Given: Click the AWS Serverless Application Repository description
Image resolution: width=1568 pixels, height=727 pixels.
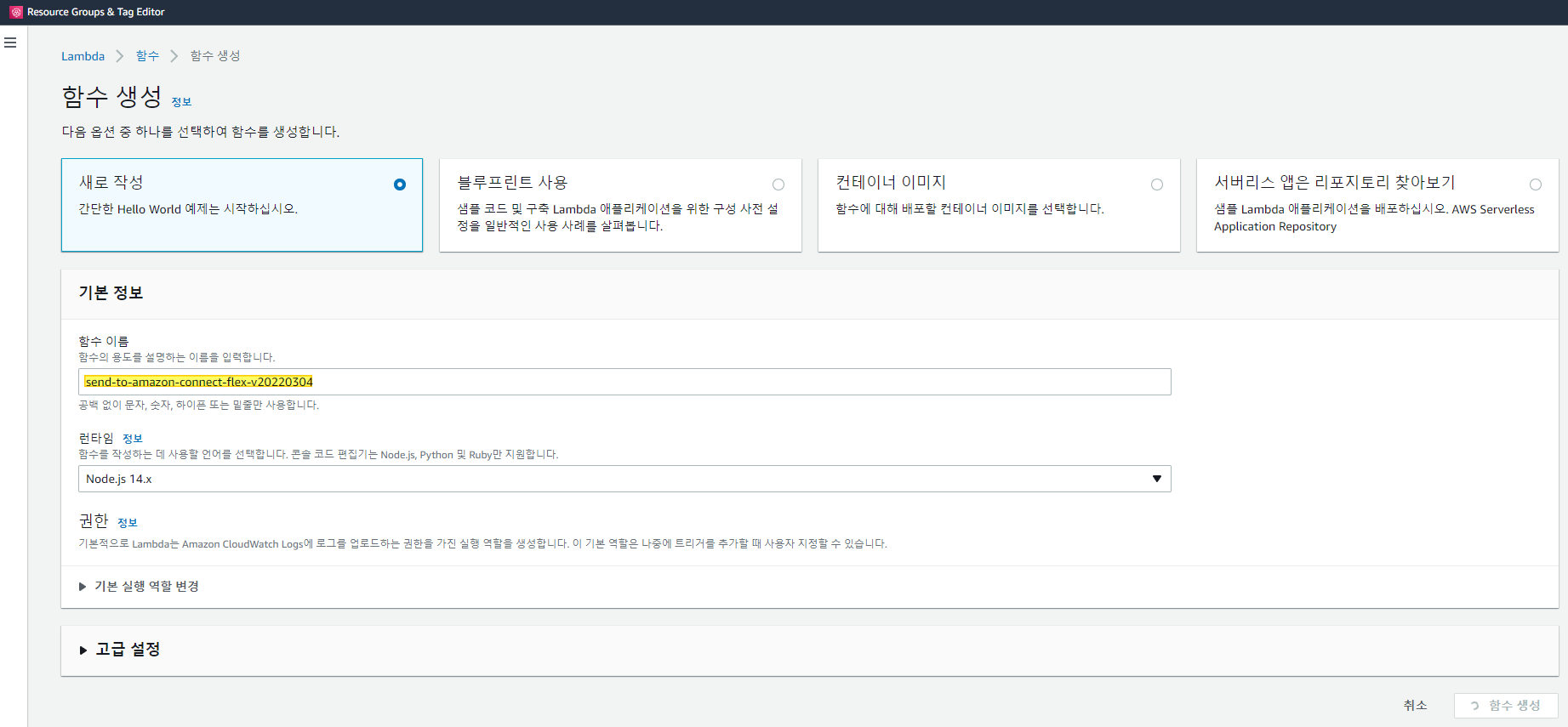Looking at the screenshot, I should 1374,218.
